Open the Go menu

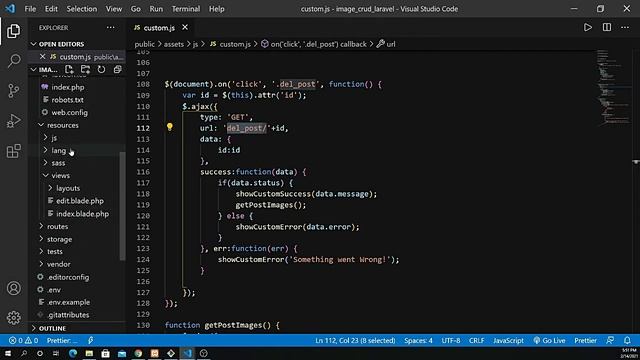coord(136,9)
